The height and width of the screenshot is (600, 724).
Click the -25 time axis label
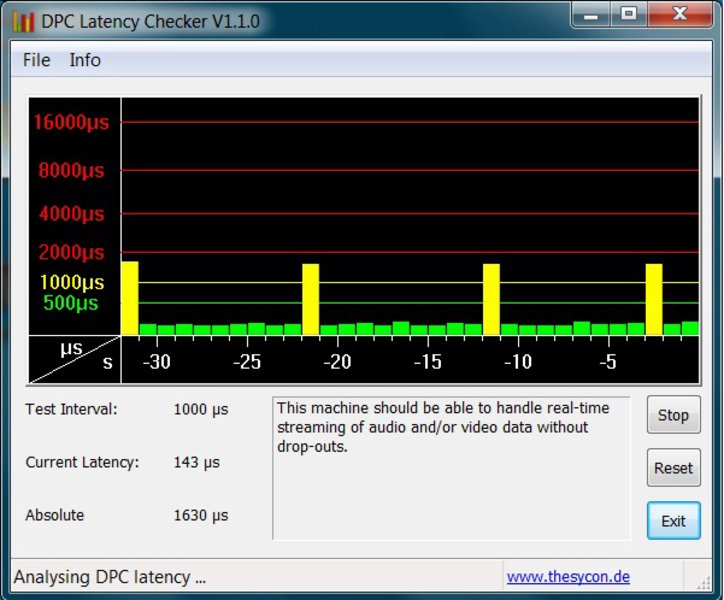[x=247, y=362]
